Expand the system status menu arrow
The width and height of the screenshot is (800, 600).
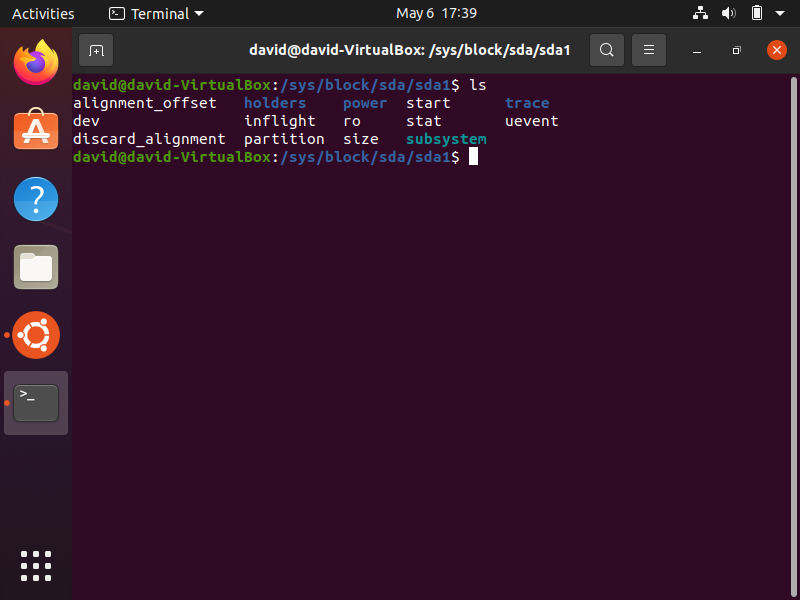[778, 13]
